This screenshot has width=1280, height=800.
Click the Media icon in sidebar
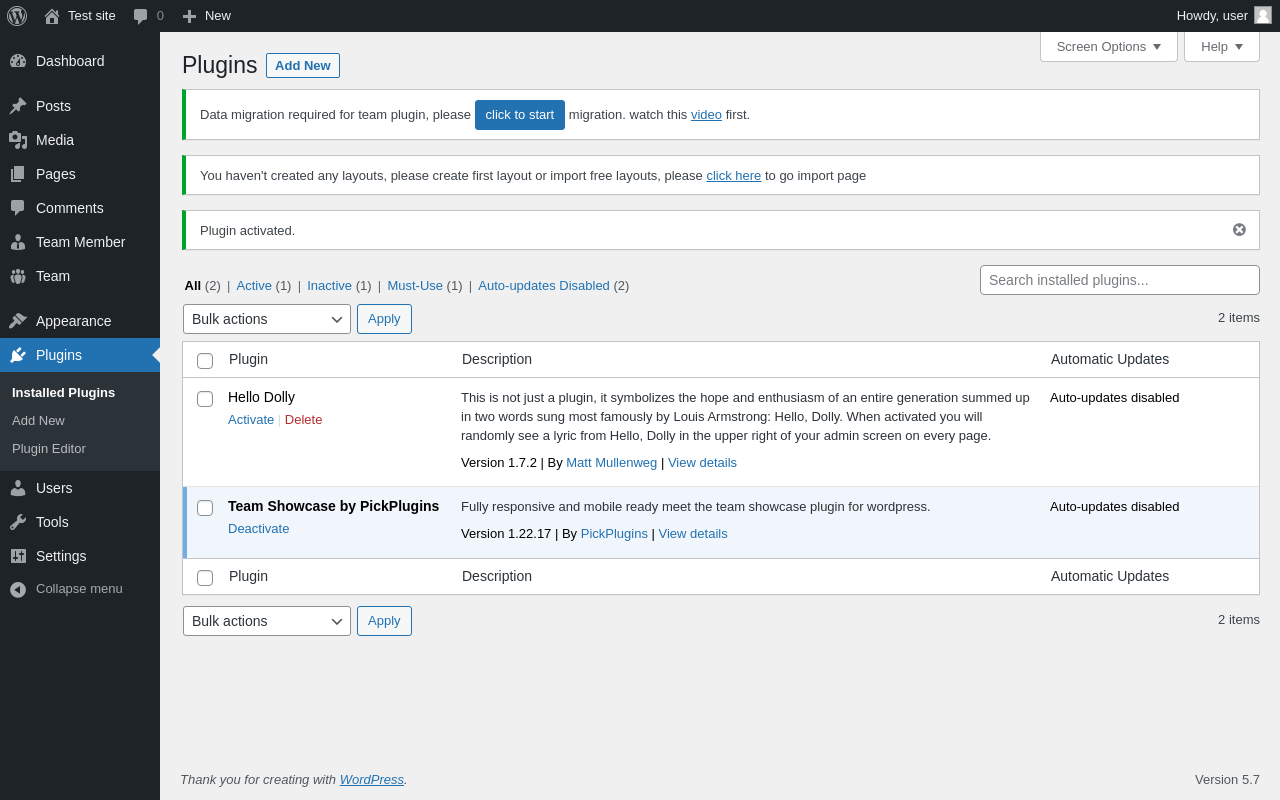point(18,140)
